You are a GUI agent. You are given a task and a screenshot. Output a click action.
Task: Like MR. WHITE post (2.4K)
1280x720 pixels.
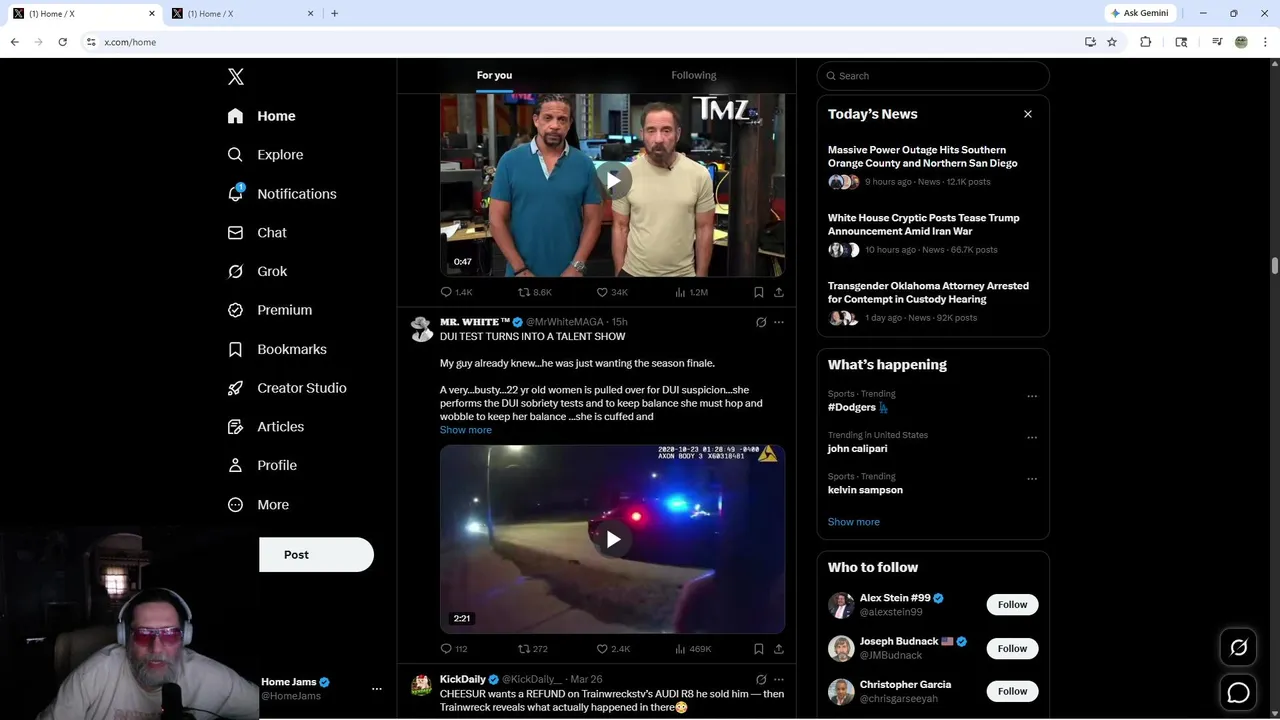pyautogui.click(x=613, y=649)
